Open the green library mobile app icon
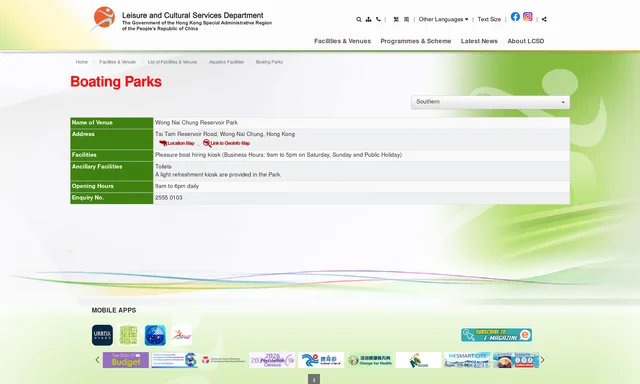Image resolution: width=640 pixels, height=384 pixels. tap(128, 335)
